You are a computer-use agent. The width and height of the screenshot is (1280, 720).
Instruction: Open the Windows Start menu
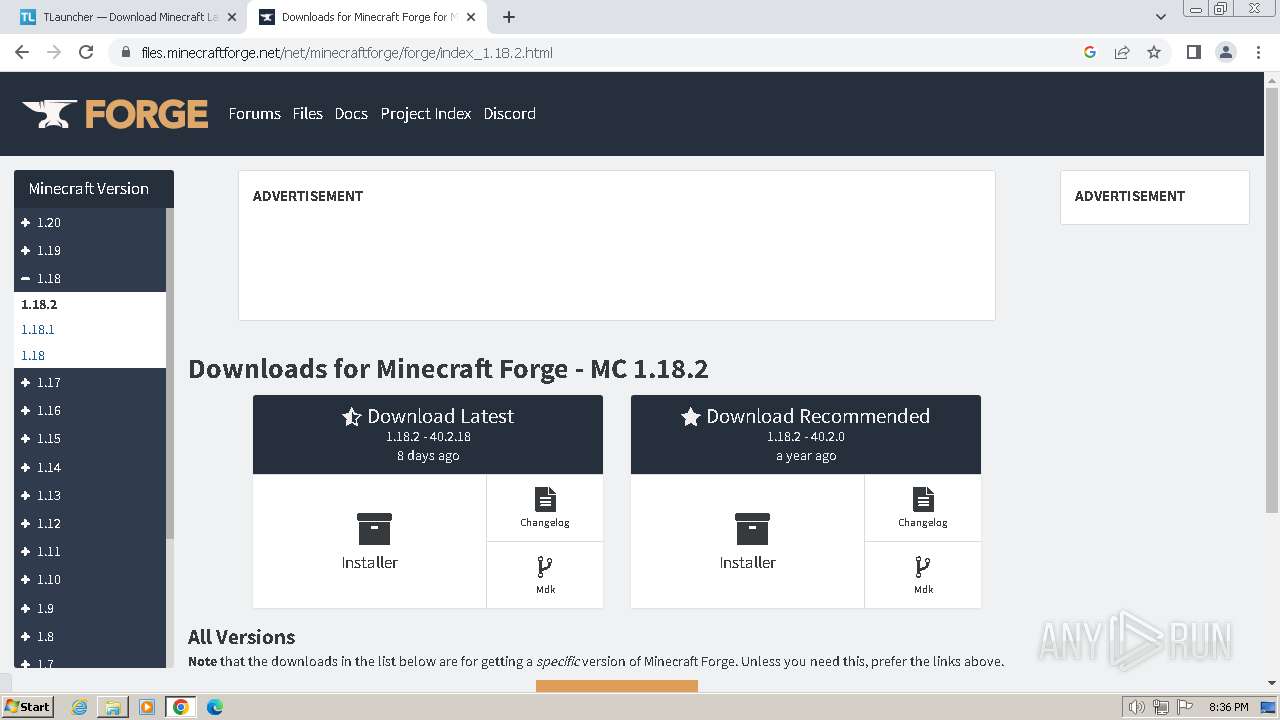coord(27,707)
